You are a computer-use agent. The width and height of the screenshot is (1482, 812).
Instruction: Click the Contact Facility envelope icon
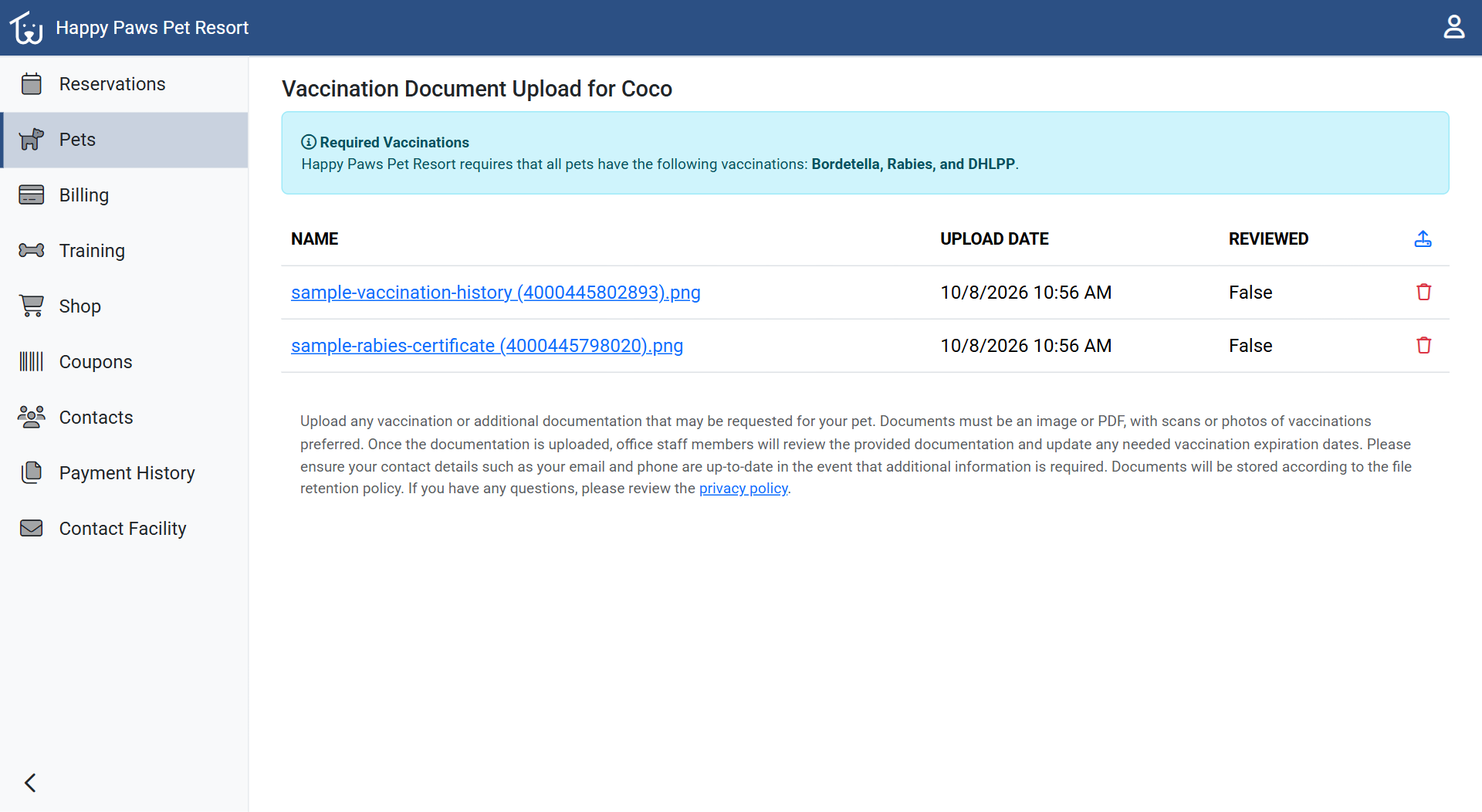[32, 528]
